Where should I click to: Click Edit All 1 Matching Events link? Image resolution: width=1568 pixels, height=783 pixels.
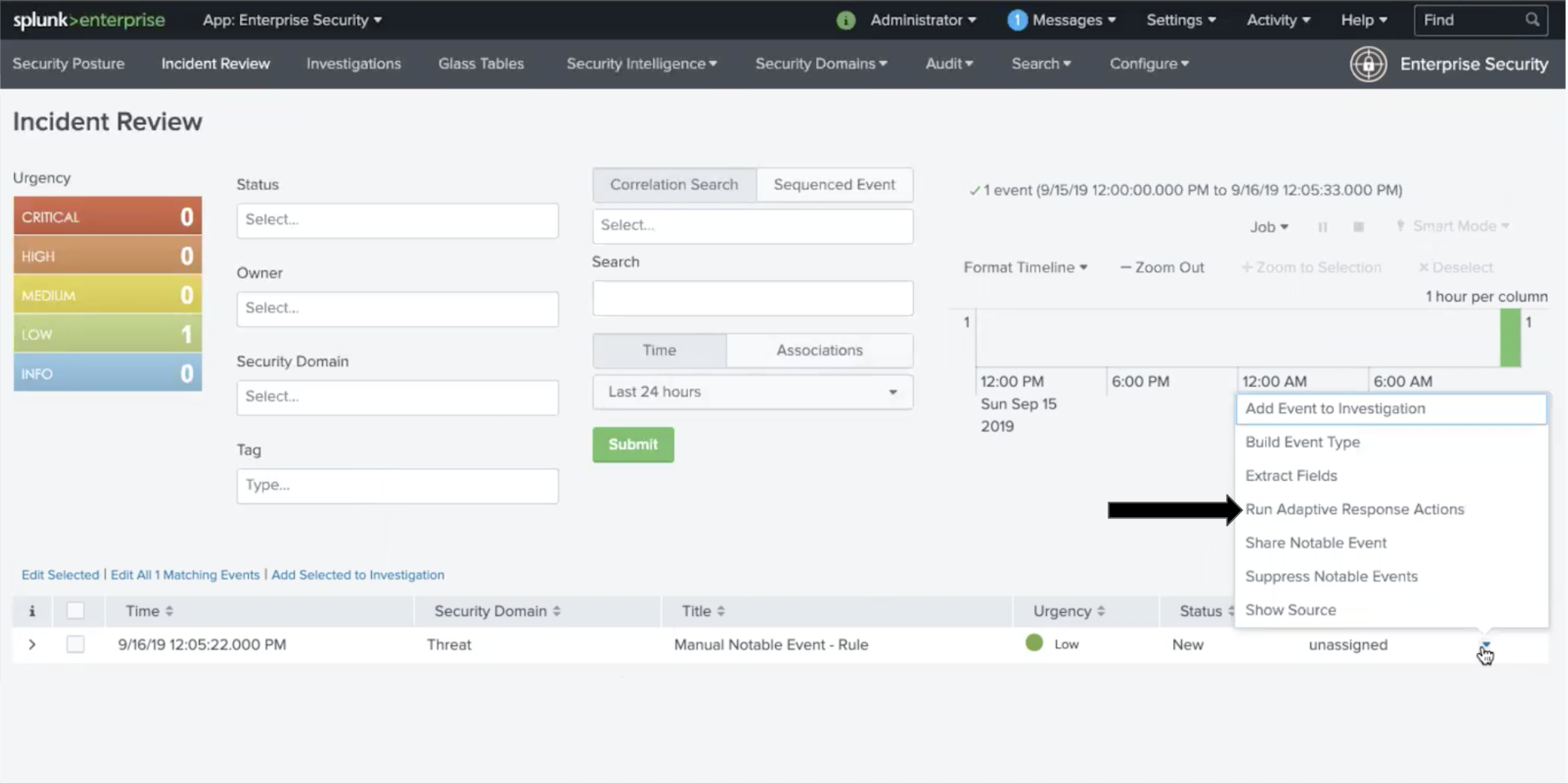click(x=184, y=574)
